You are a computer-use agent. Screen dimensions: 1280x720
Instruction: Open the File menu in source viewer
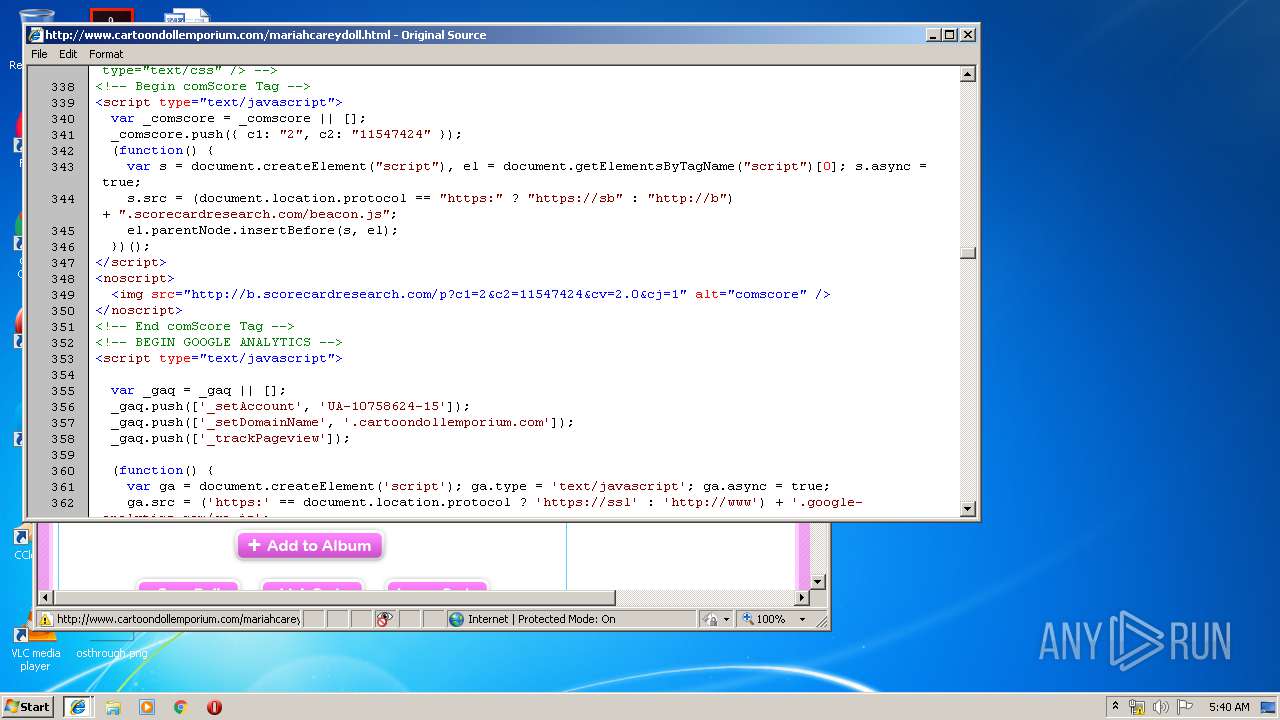(39, 54)
